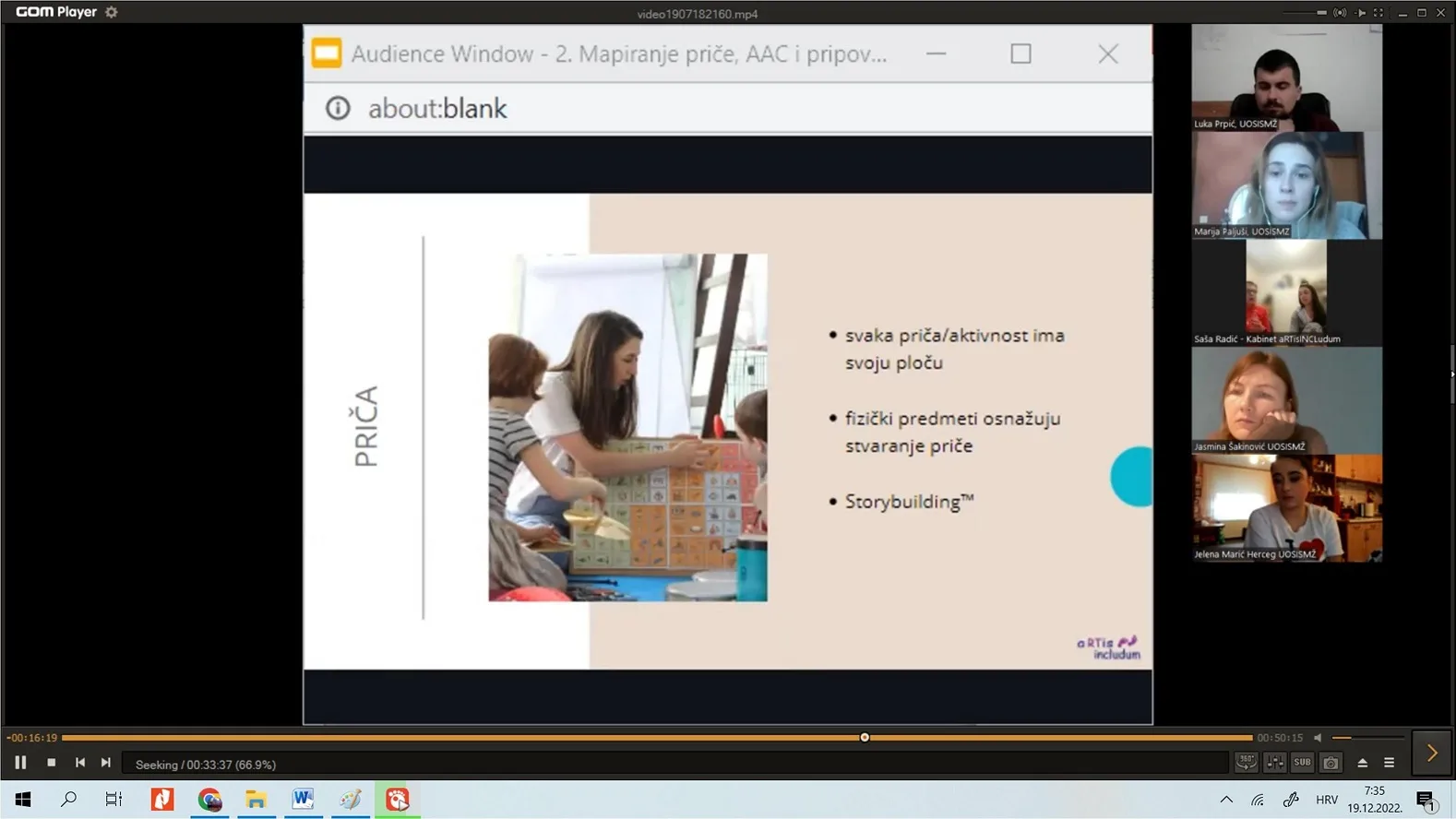This screenshot has height=819, width=1456.
Task: Open the control panel equalizer sliders
Action: click(1274, 763)
